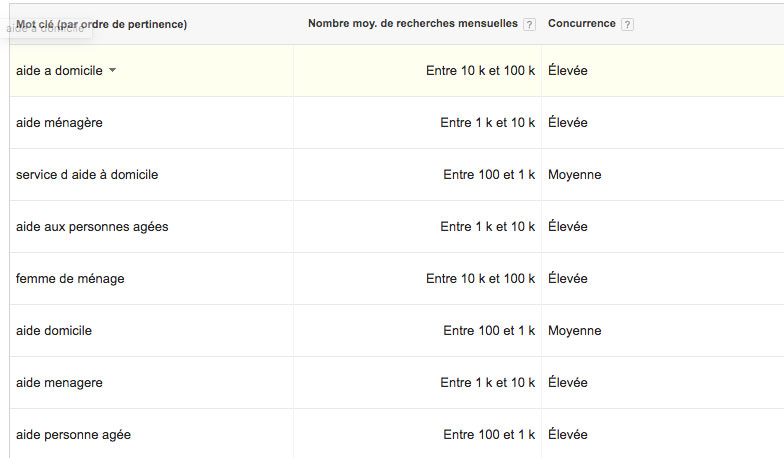Click Élevée competition for aide menagere
Viewport: 784px width, 458px height.
pyautogui.click(x=568, y=382)
